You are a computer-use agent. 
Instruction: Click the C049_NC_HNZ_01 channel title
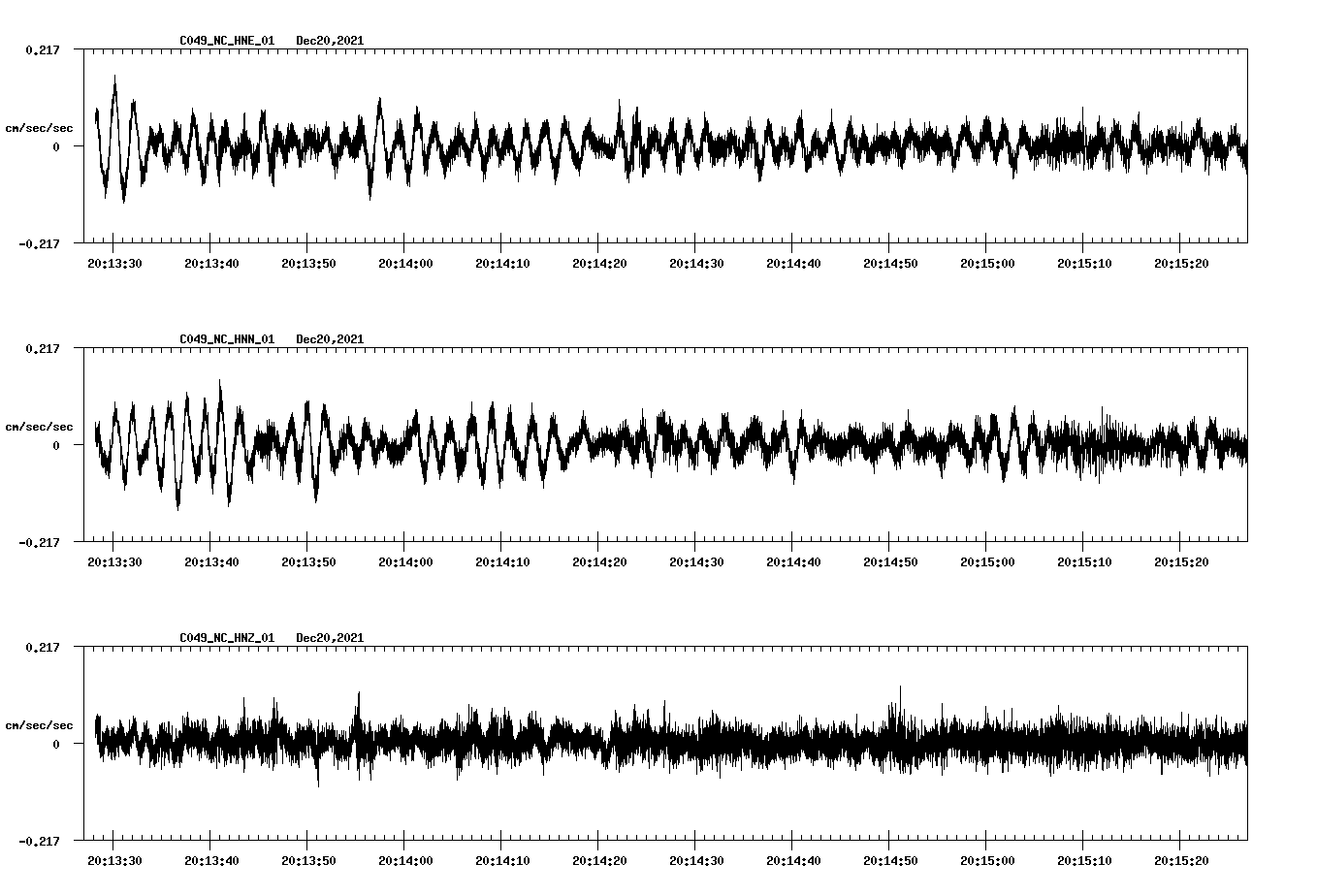(x=227, y=638)
